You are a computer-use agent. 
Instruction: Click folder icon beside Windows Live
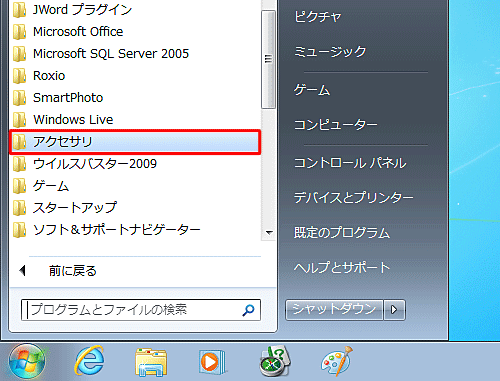[19, 120]
